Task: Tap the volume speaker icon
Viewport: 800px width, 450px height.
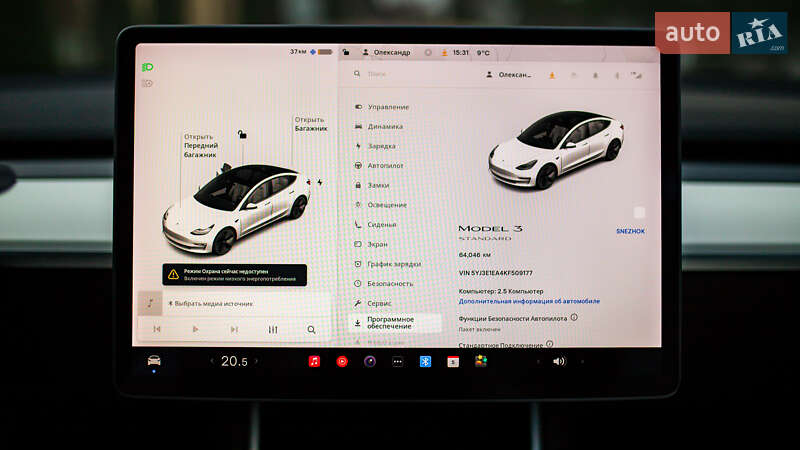Action: point(559,361)
